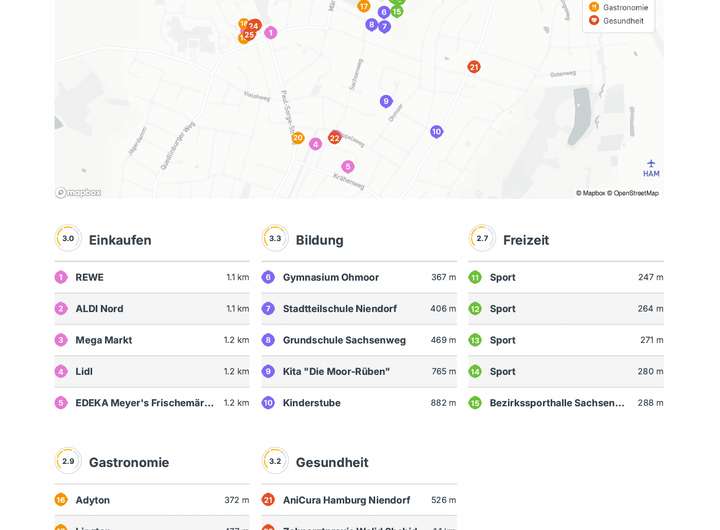Click pink map marker 1 on map
Viewport: 720px width, 530px height.
click(x=270, y=33)
